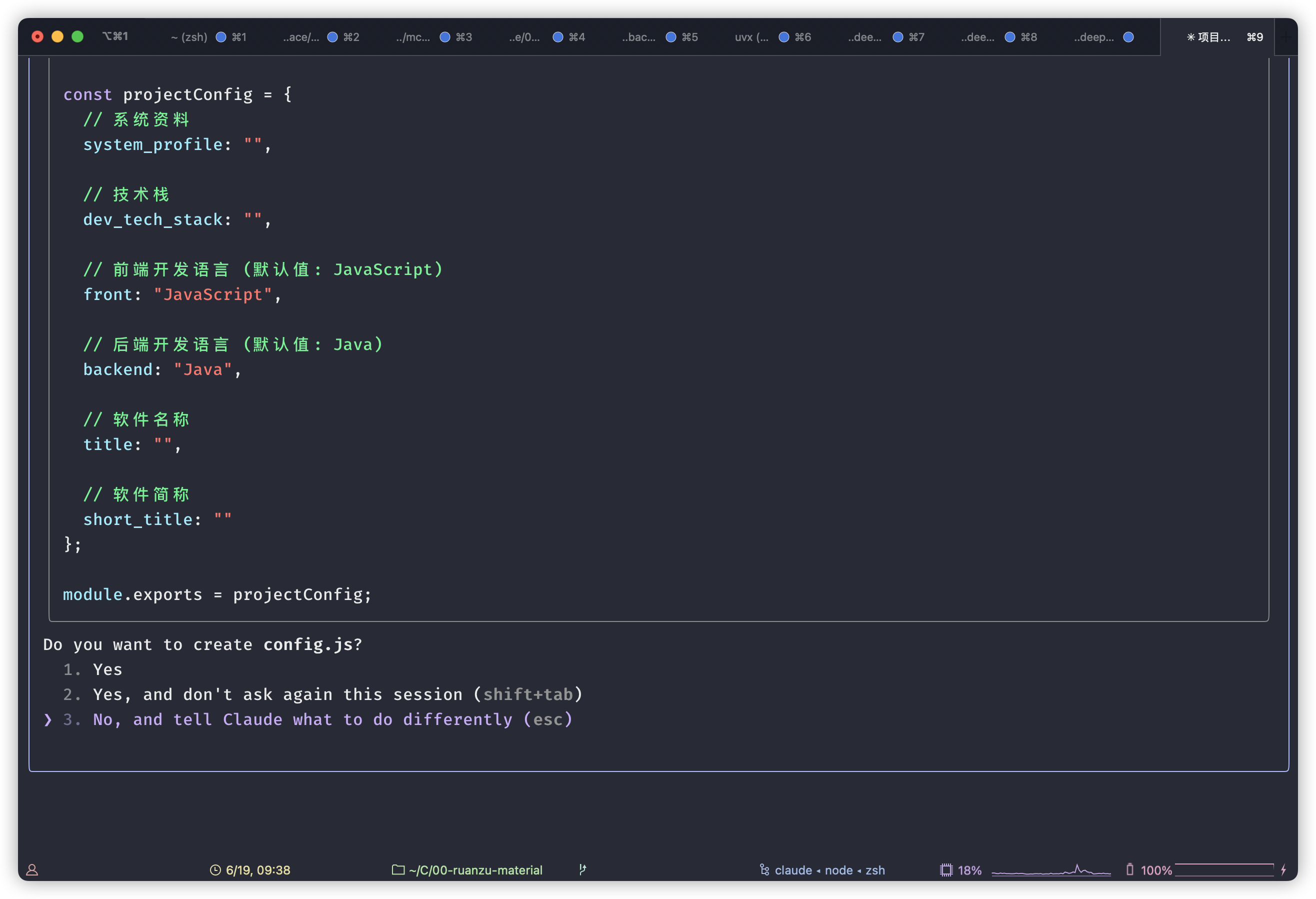The image size is (1316, 899).
Task: Click the new tab plus button
Action: 1285,37
